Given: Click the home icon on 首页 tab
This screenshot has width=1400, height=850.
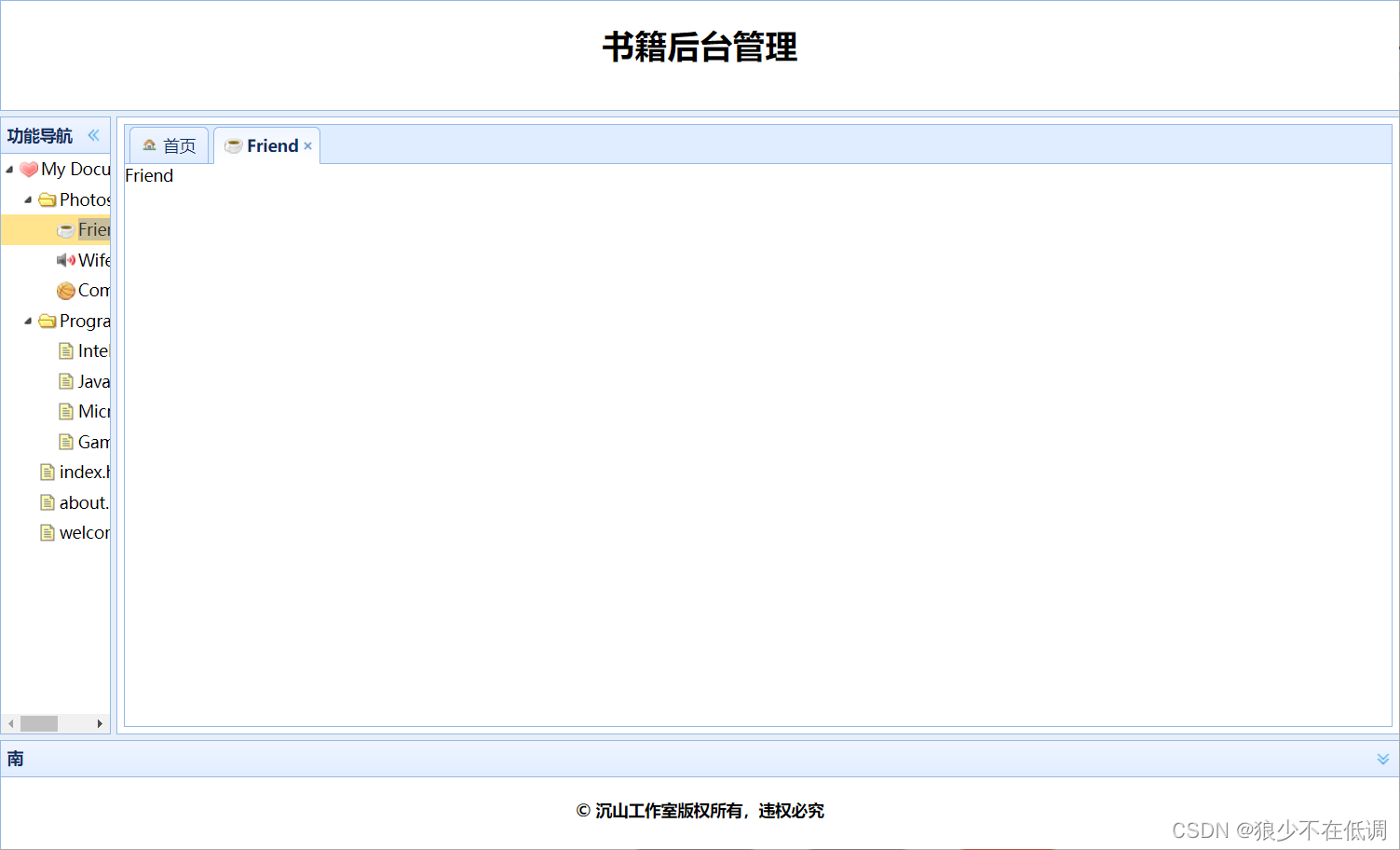Looking at the screenshot, I should pyautogui.click(x=150, y=144).
